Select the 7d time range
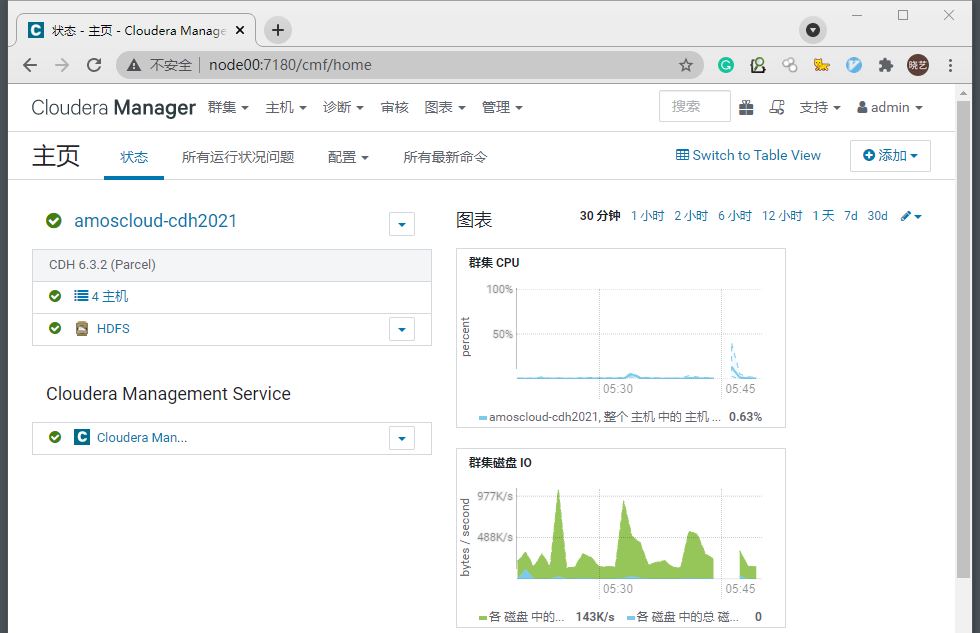Image resolution: width=980 pixels, height=633 pixels. pyautogui.click(x=851, y=216)
